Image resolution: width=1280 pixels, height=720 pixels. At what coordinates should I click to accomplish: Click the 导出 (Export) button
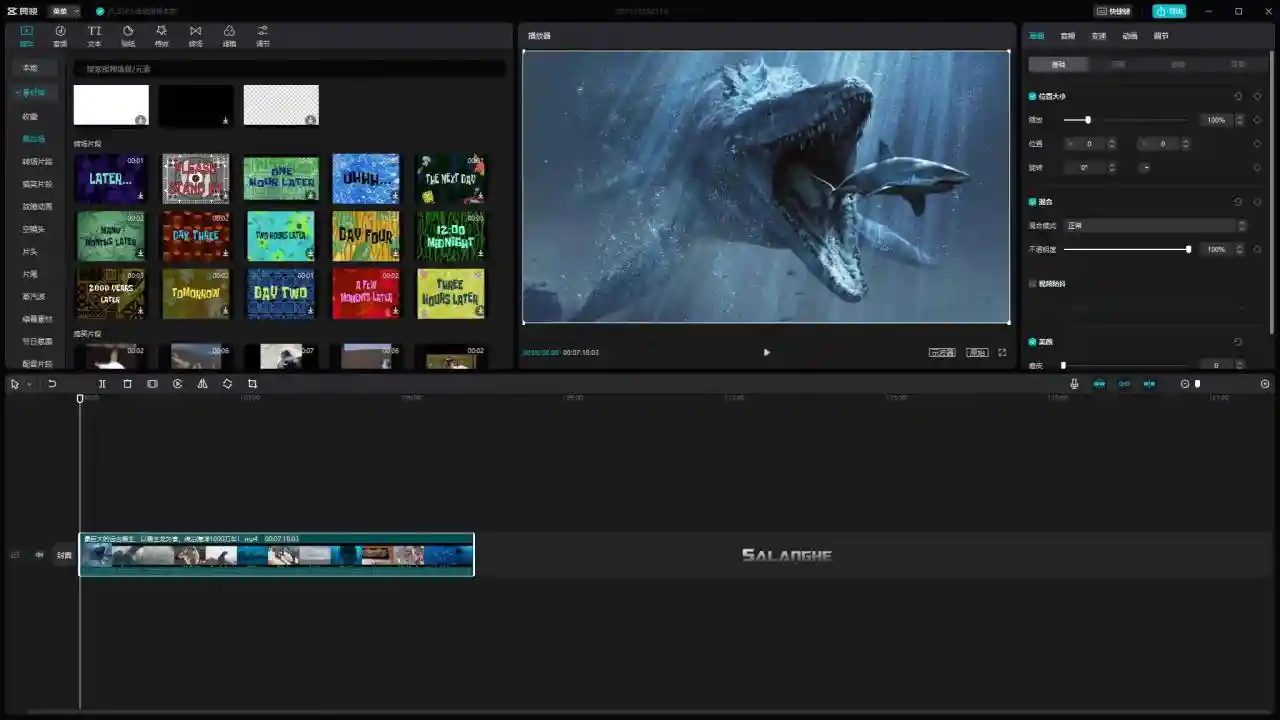click(x=1169, y=11)
